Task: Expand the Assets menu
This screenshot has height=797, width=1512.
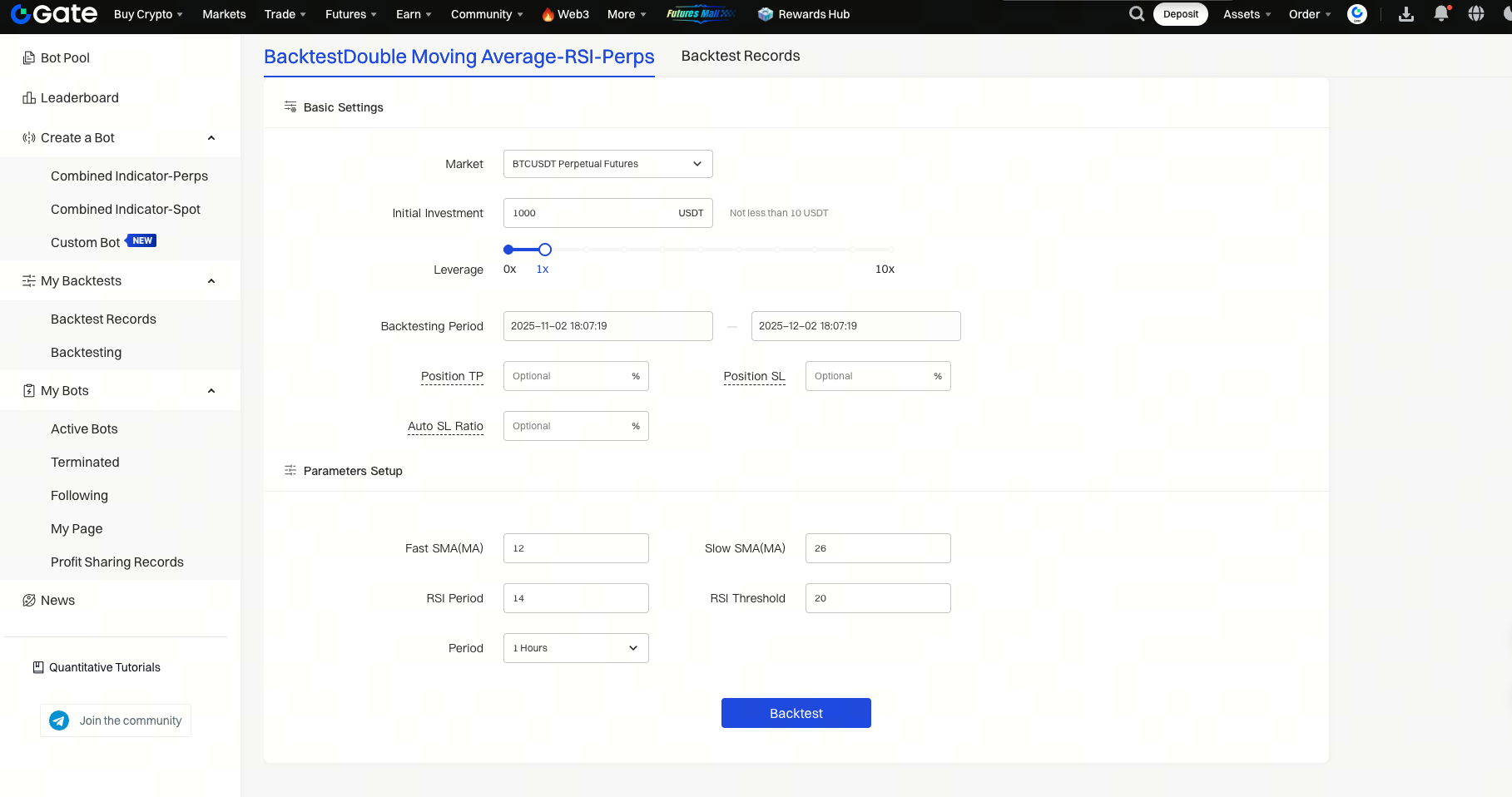Action: (x=1247, y=14)
